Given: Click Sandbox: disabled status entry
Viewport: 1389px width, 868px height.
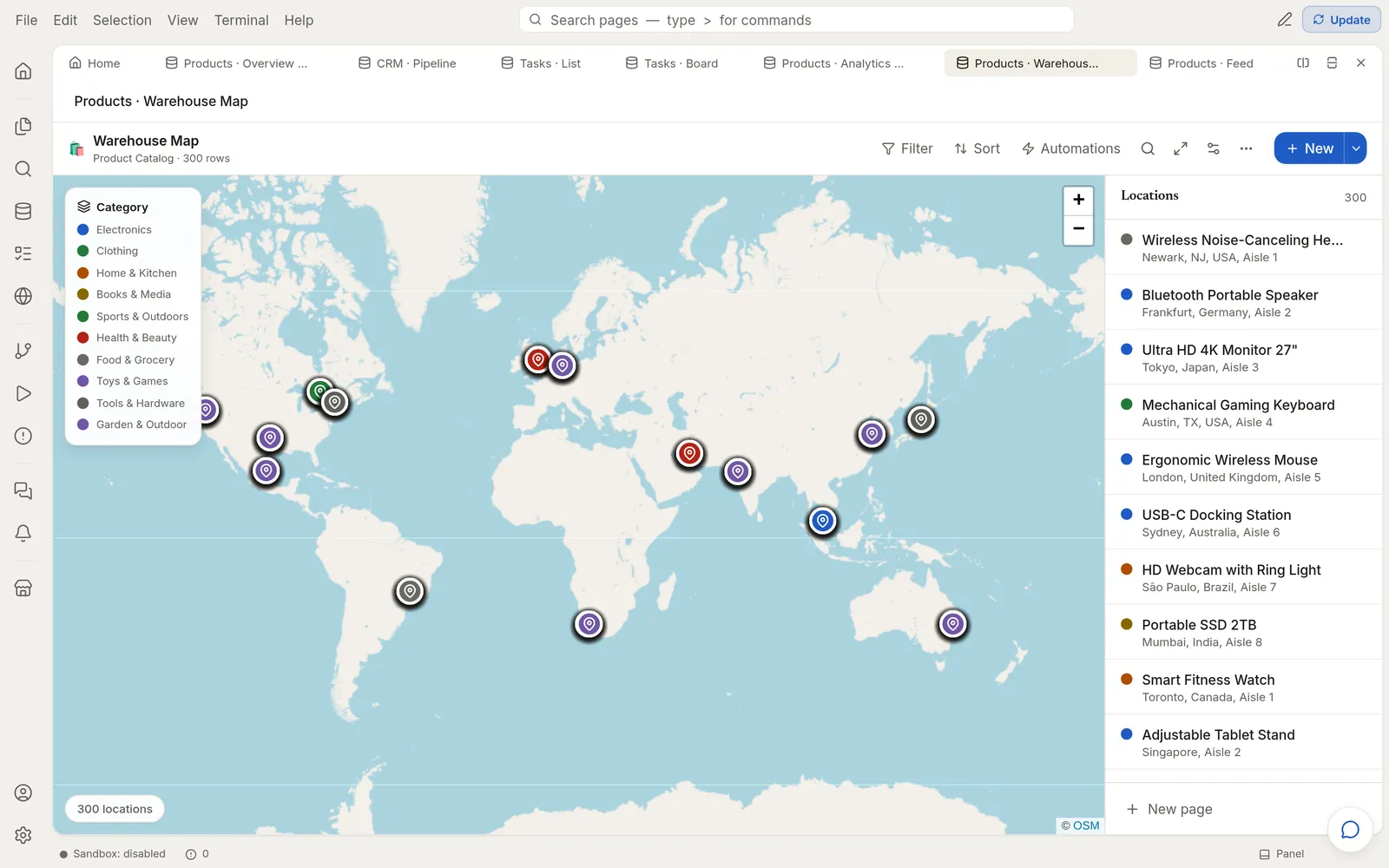Looking at the screenshot, I should pyautogui.click(x=113, y=854).
